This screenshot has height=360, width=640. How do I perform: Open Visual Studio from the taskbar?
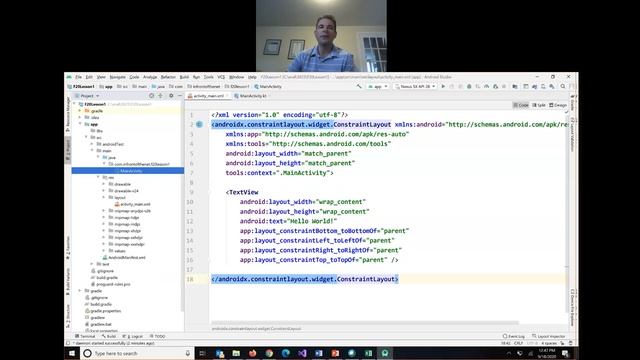coord(302,353)
